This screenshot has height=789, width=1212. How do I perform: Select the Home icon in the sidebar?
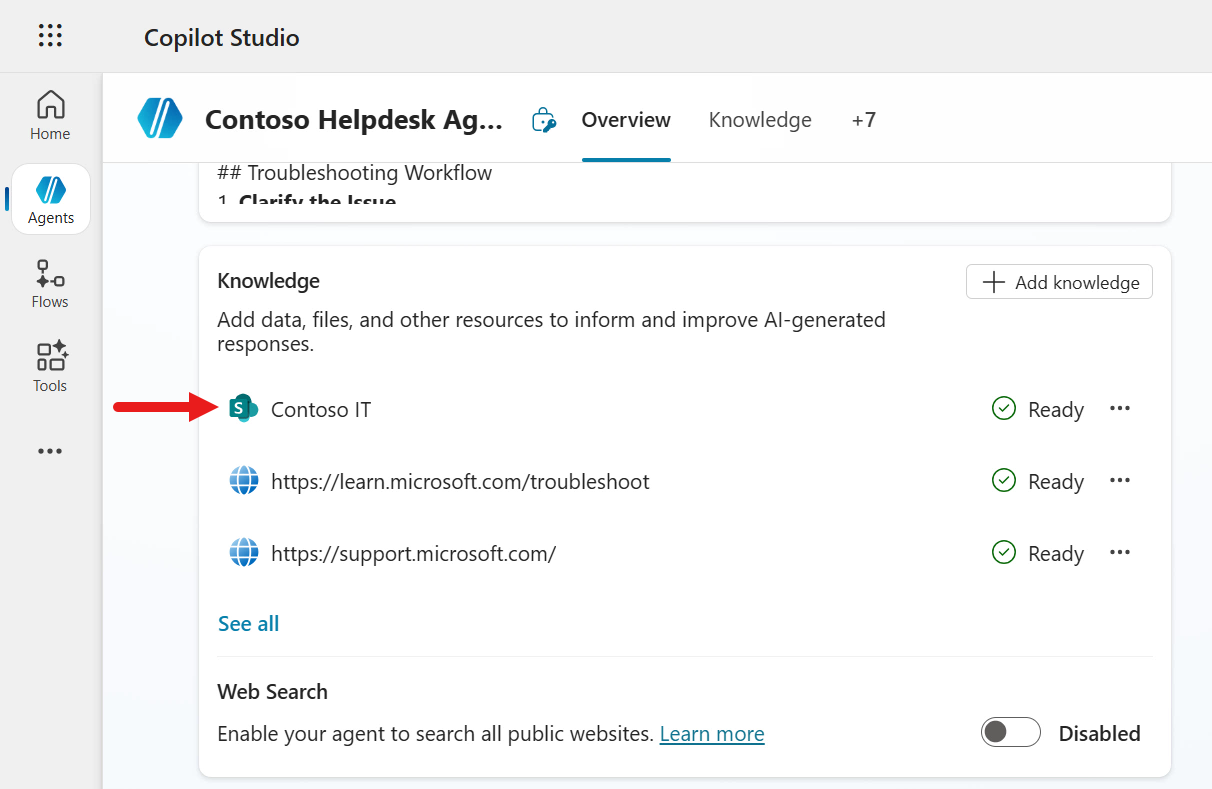pos(50,114)
